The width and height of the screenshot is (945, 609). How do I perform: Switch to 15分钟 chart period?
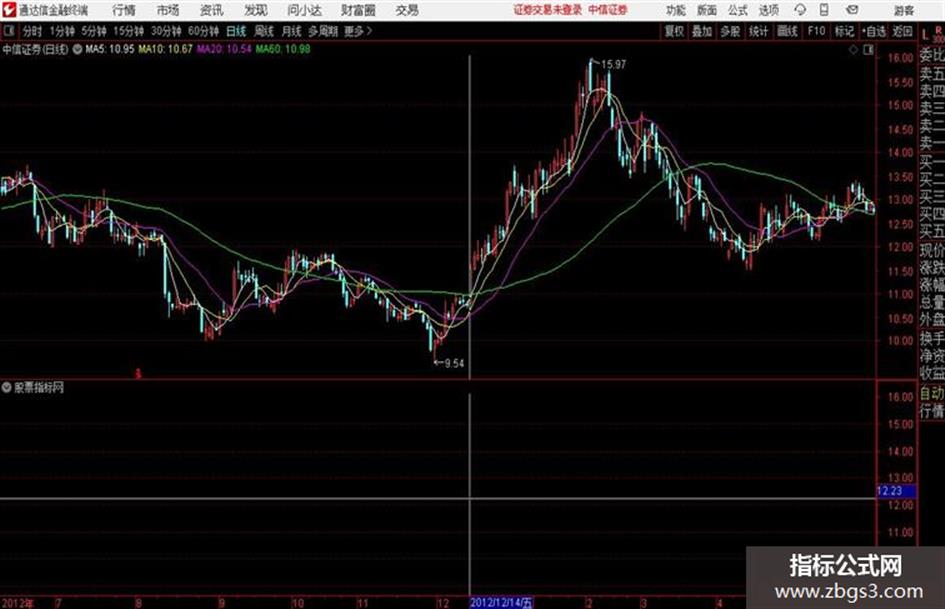[x=128, y=31]
